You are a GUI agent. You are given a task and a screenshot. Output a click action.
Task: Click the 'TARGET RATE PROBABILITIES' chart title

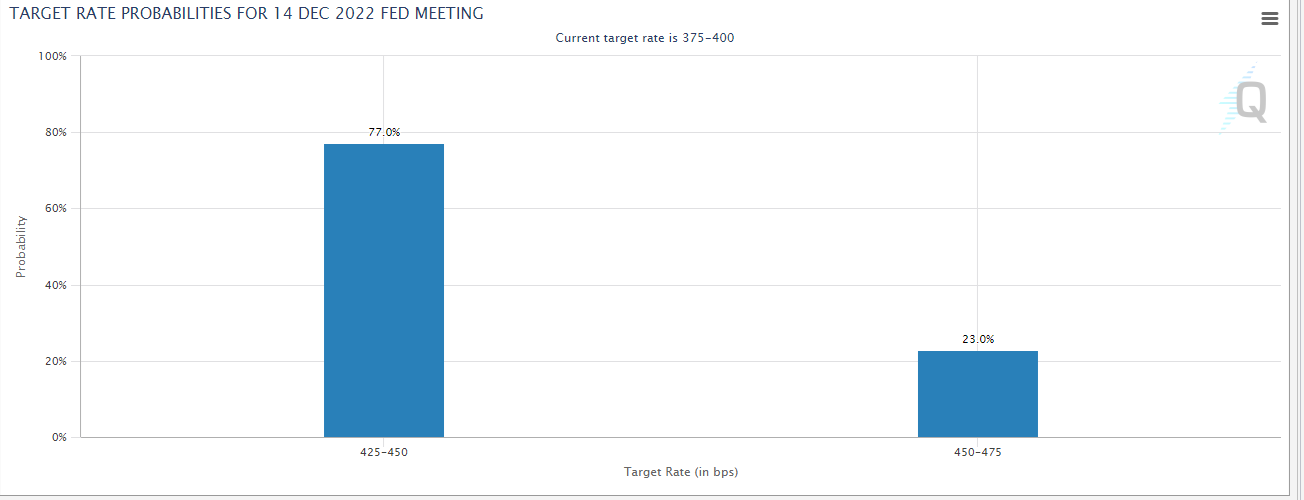(x=247, y=14)
